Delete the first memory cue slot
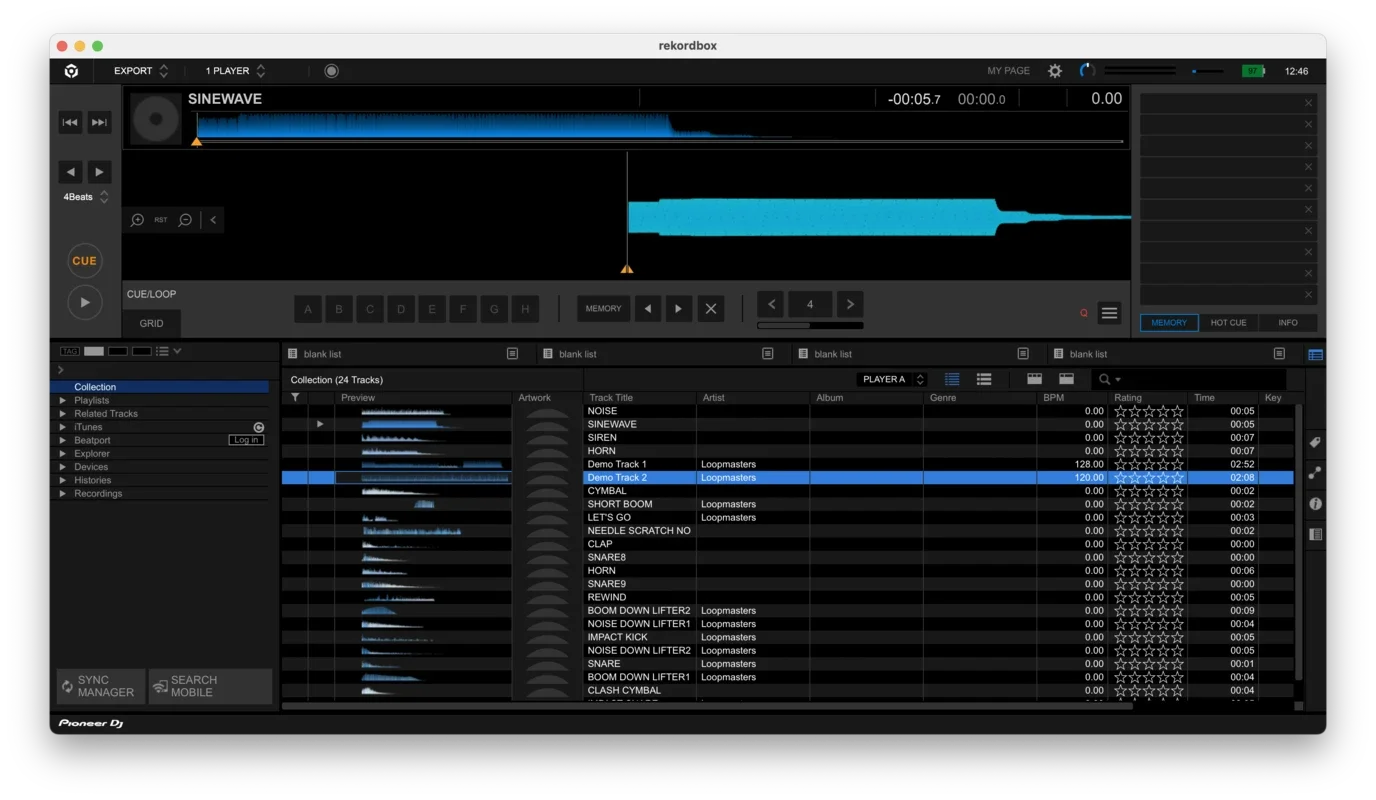 (x=1308, y=103)
